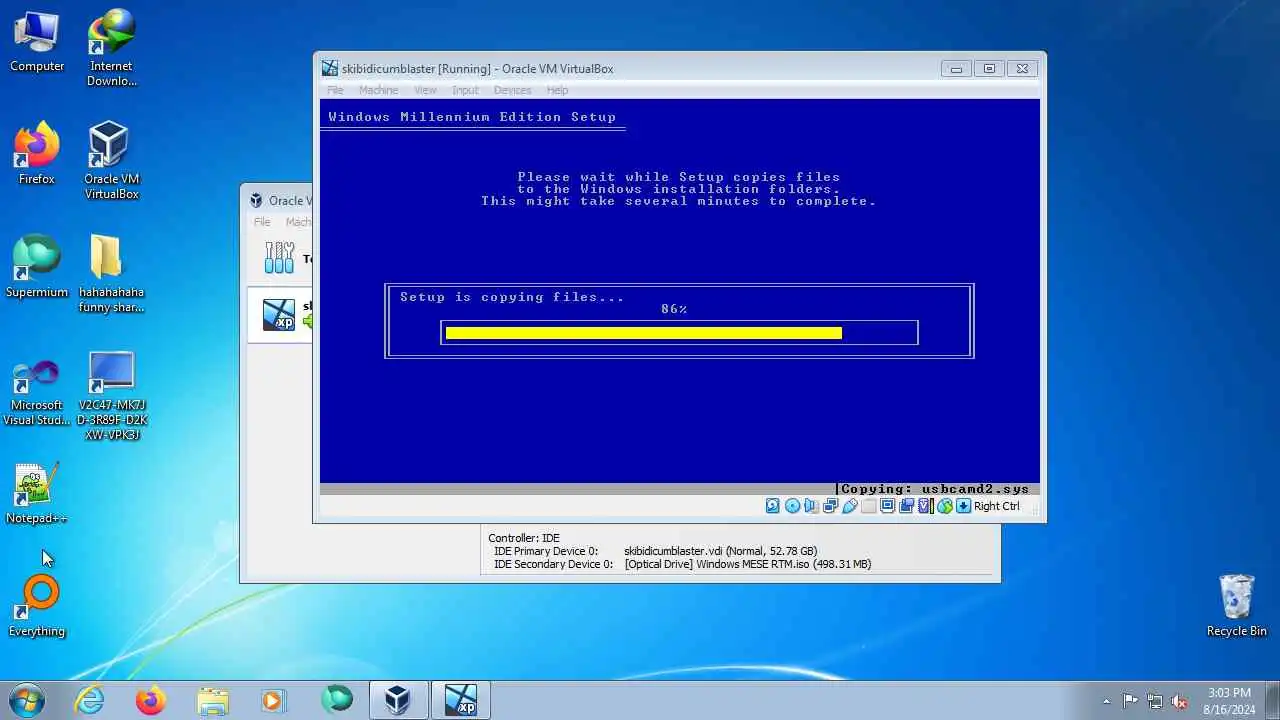Open the File menu in VM window
Screen dimensions: 1280x720
pos(336,90)
